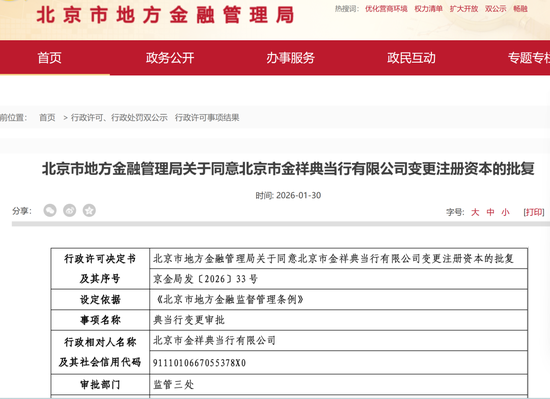Set font size to 大
This screenshot has width=550, height=399.
point(475,212)
